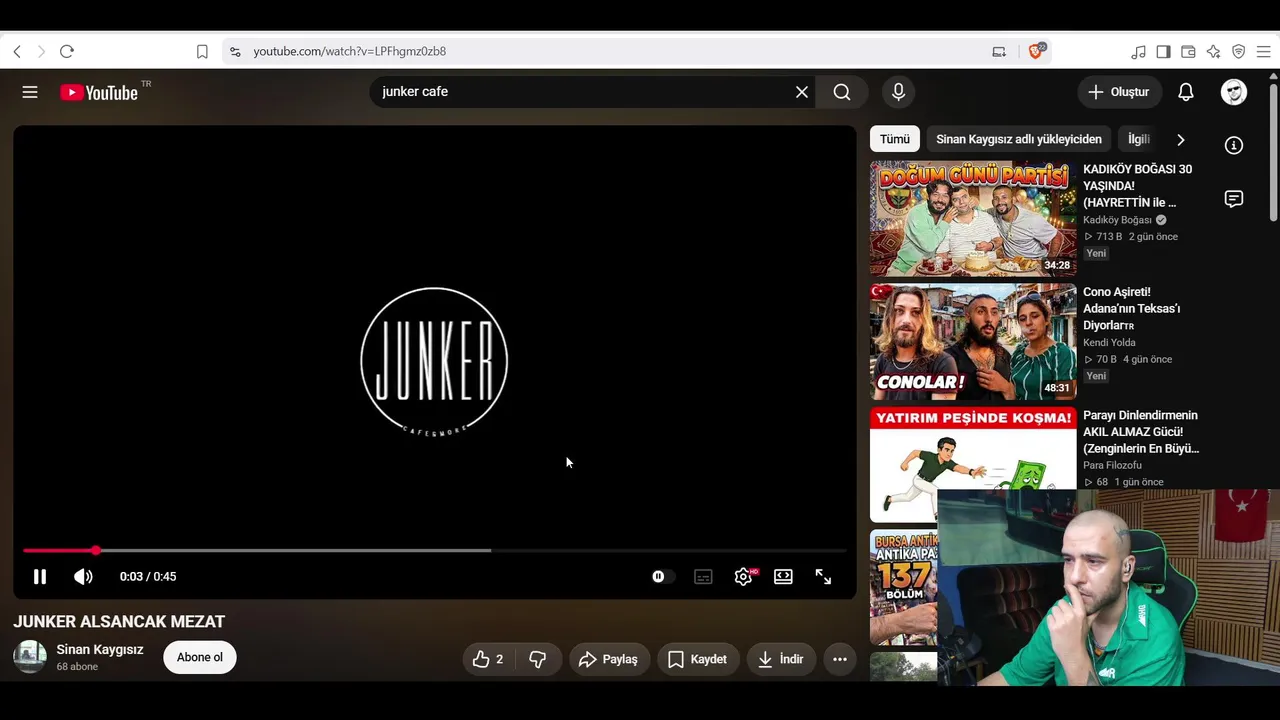Open the Kadıköy Boğası channel name

coord(1118,220)
